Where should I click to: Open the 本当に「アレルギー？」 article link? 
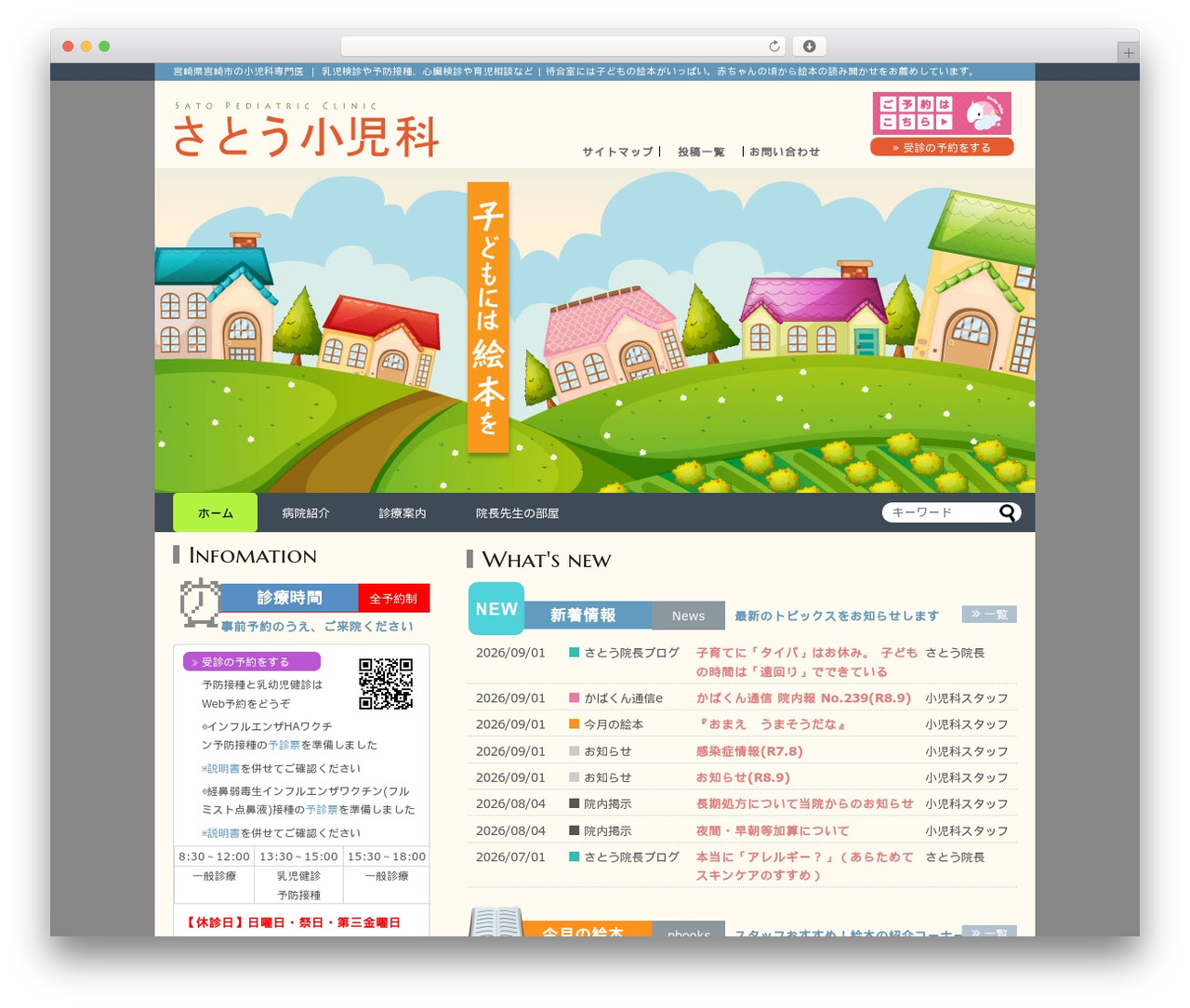pos(805,866)
